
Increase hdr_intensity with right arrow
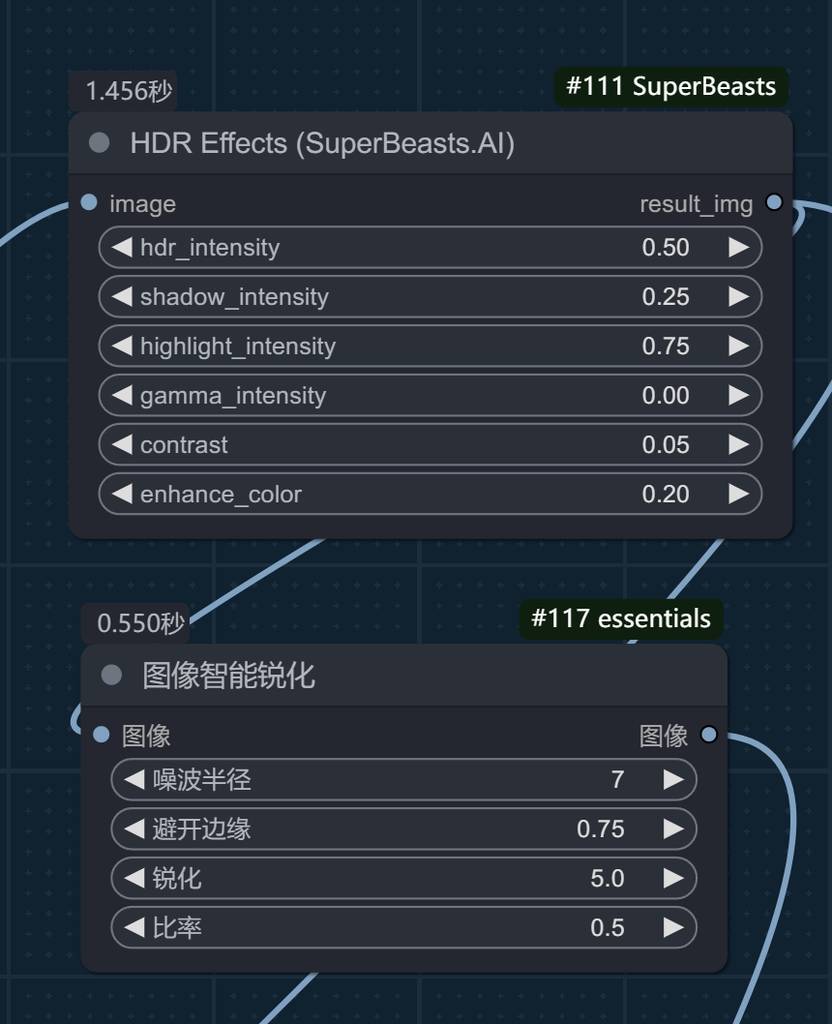(738, 247)
